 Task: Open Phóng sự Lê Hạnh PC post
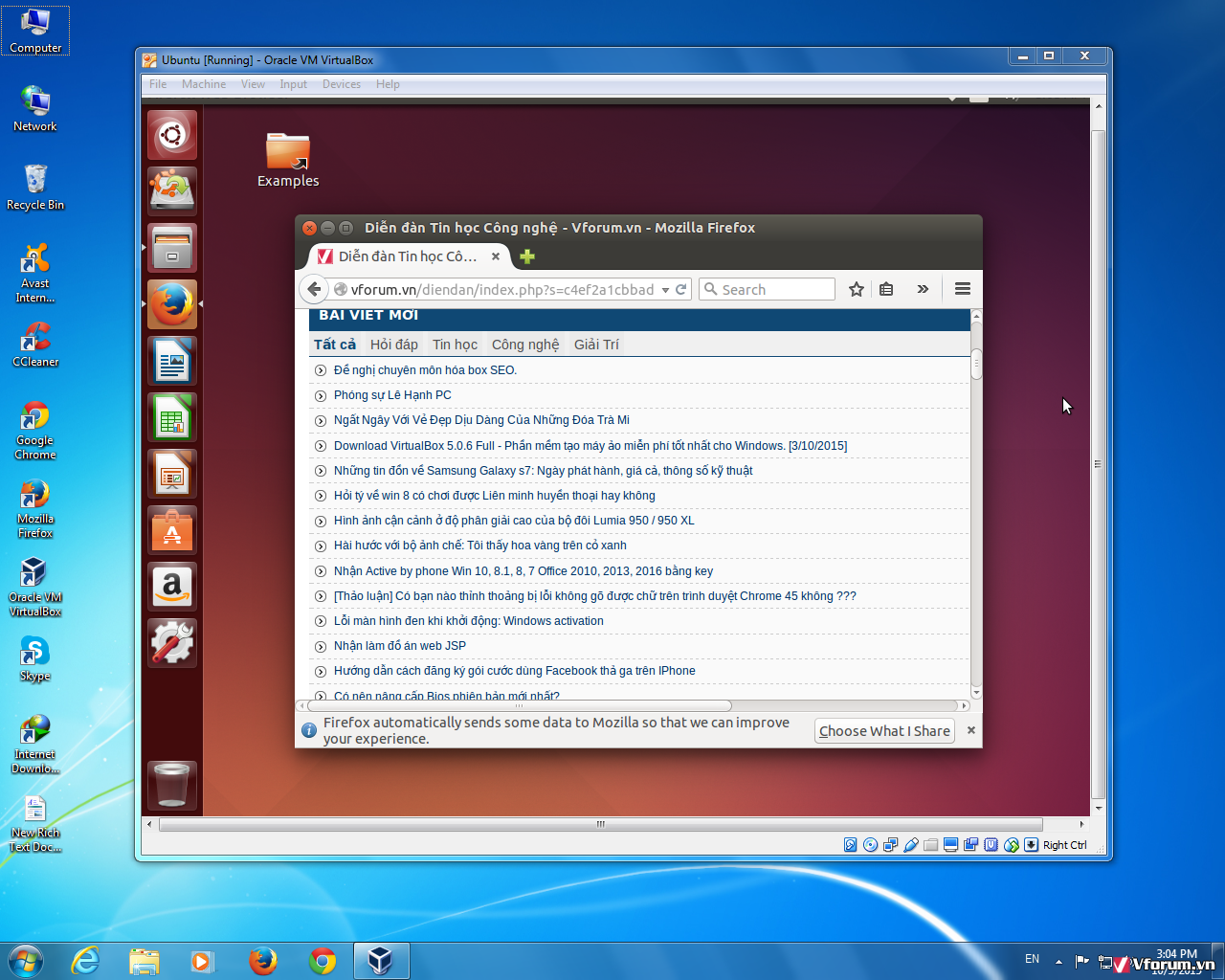(392, 395)
